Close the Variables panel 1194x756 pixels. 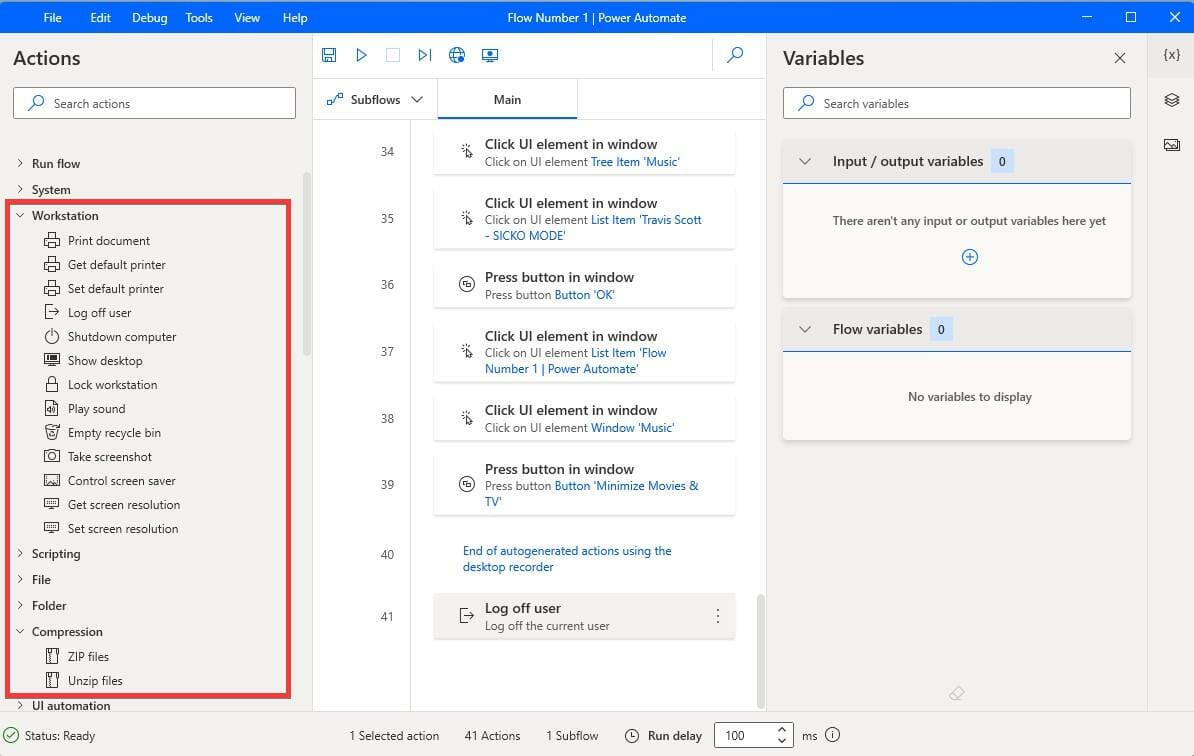(1119, 58)
